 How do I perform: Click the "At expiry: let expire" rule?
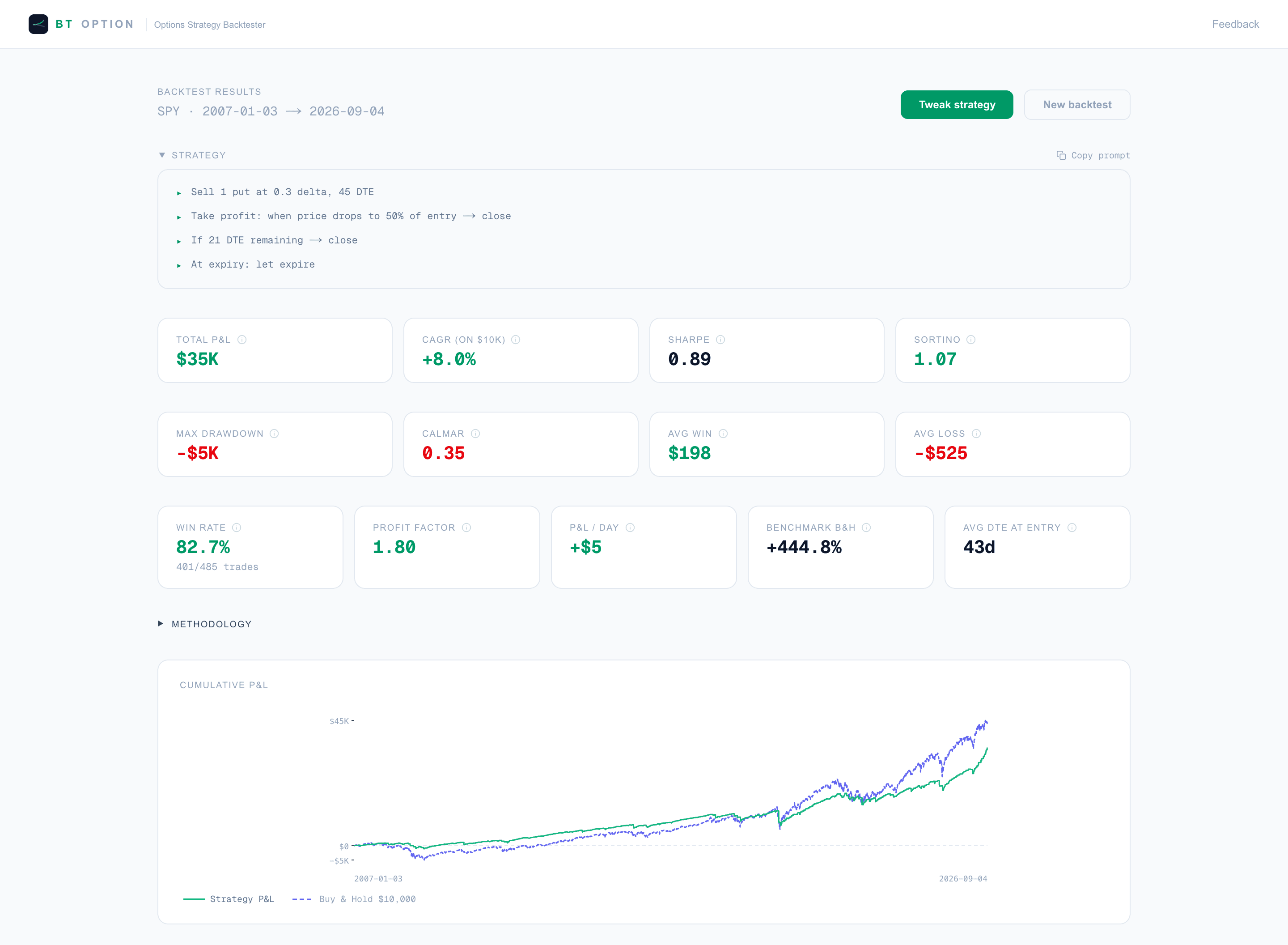pos(253,264)
